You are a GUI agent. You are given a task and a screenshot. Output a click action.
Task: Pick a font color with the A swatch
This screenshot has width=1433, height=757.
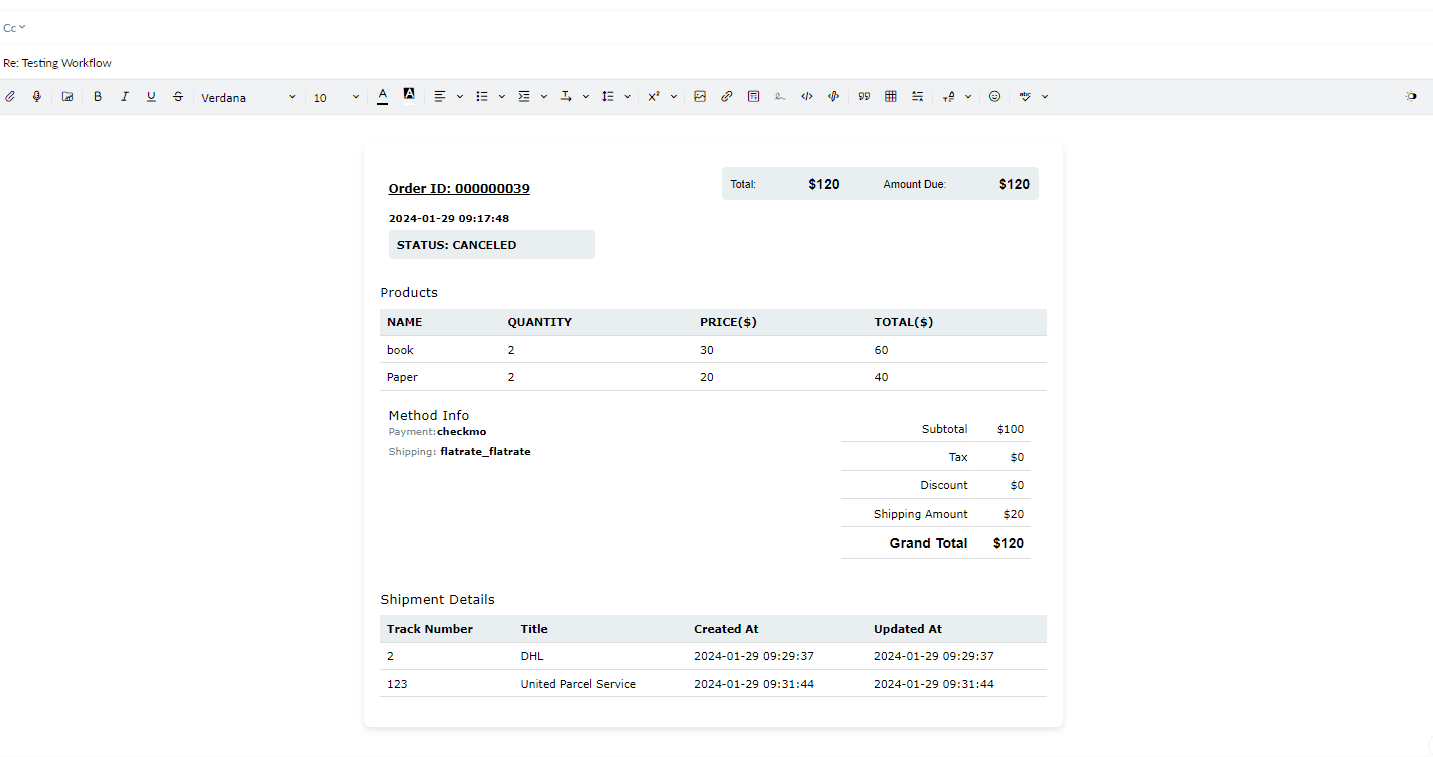(x=382, y=96)
